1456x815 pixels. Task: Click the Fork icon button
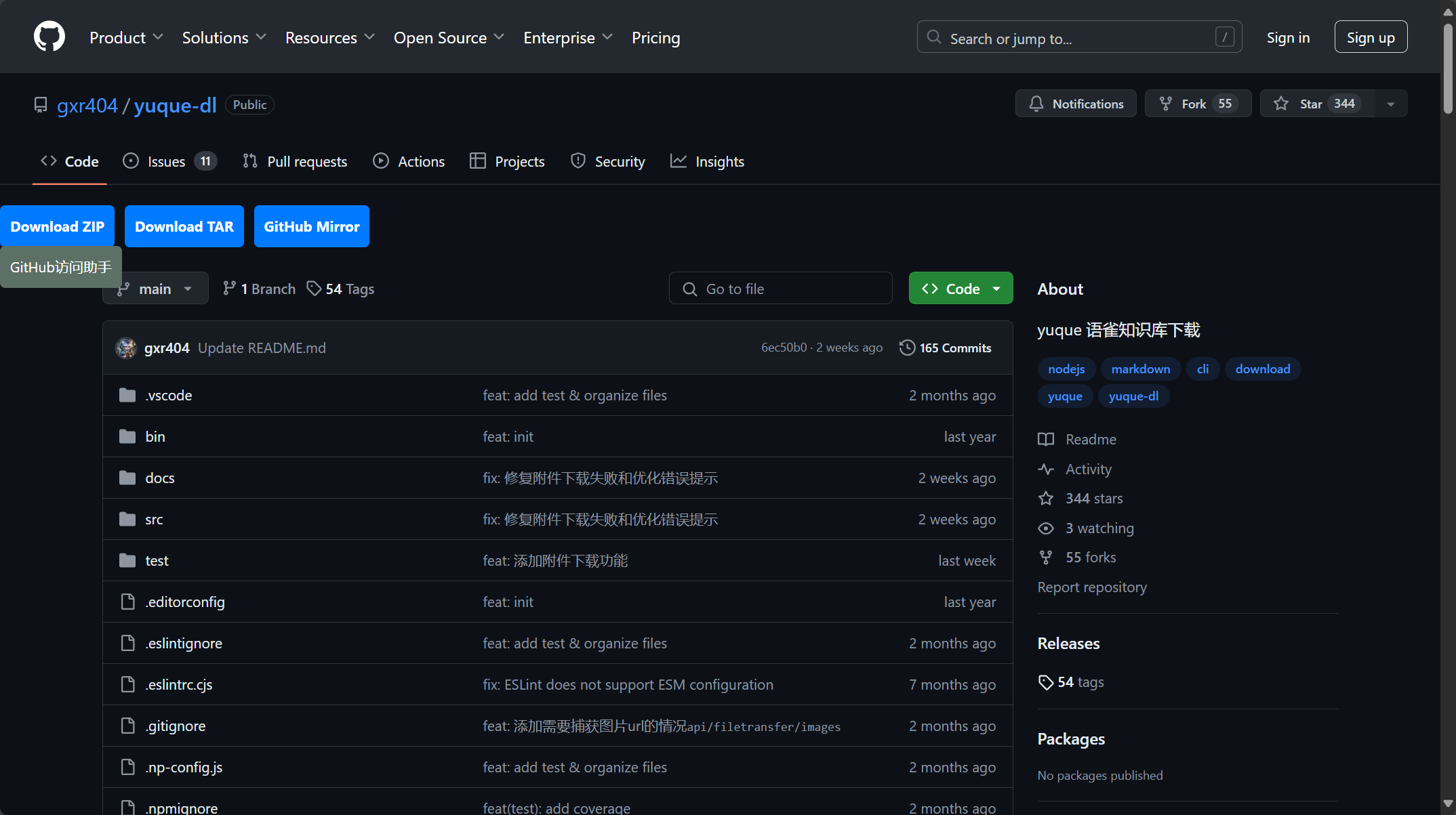coord(1166,104)
